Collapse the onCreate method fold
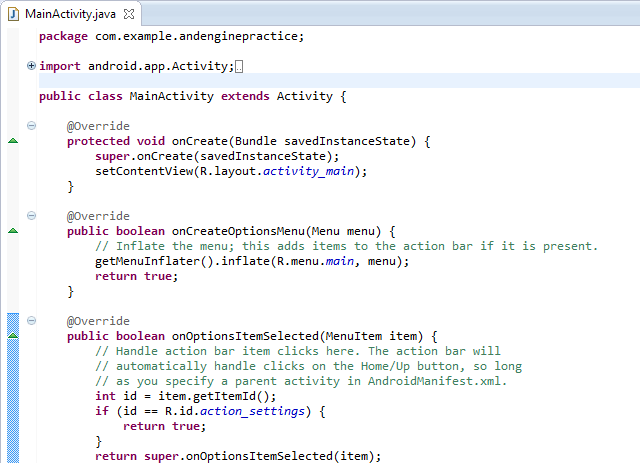 pyautogui.click(x=31, y=126)
